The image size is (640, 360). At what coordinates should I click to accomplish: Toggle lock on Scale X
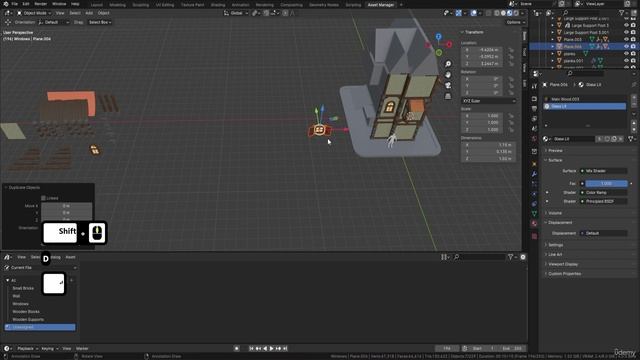[x=511, y=116]
